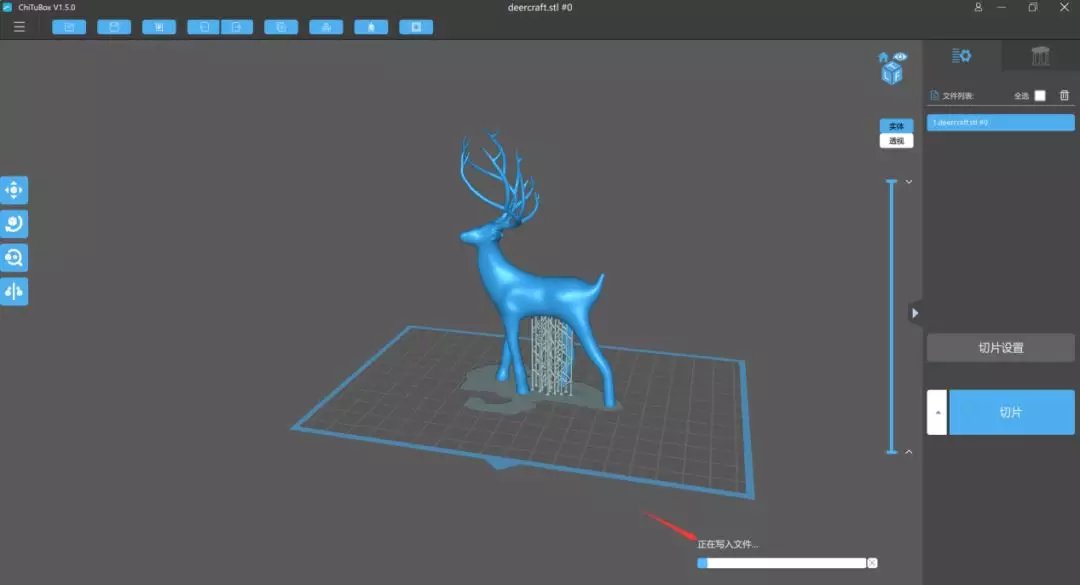This screenshot has height=585, width=1080.
Task: Click the top handle of layer slider
Action: [x=891, y=181]
